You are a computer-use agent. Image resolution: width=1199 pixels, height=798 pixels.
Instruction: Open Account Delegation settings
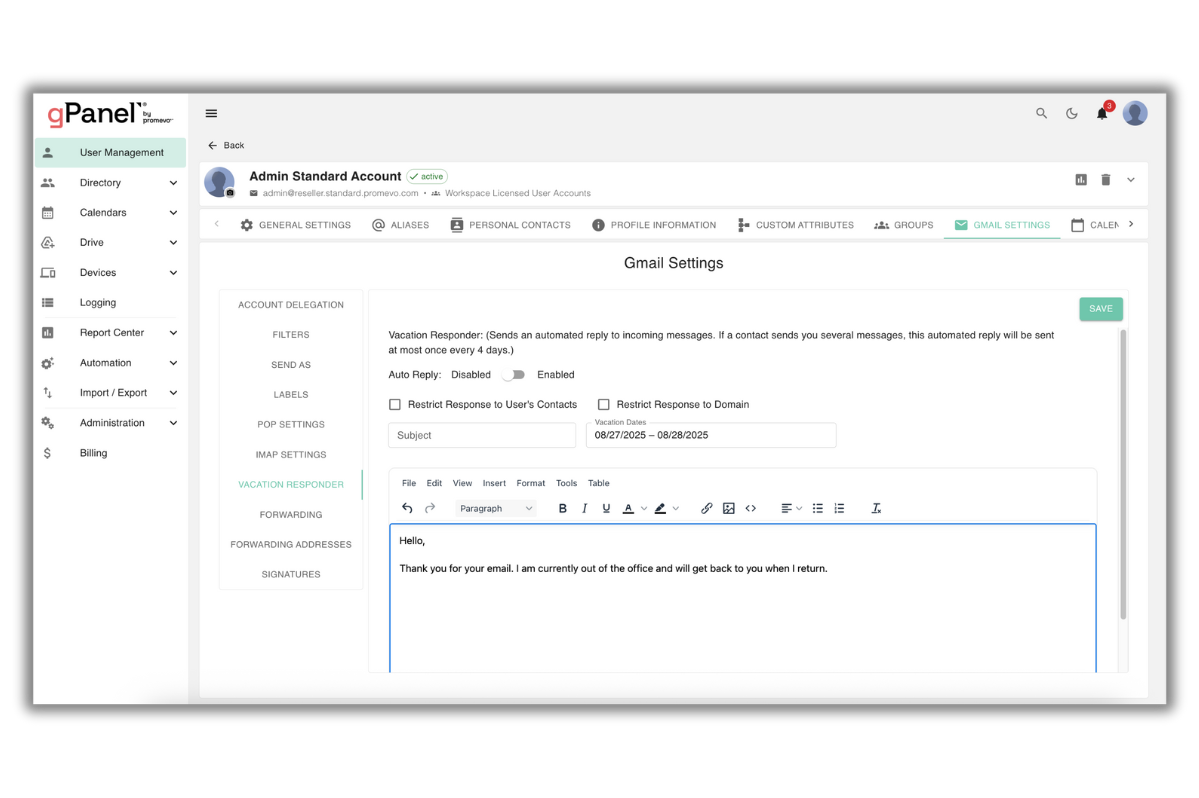point(291,305)
